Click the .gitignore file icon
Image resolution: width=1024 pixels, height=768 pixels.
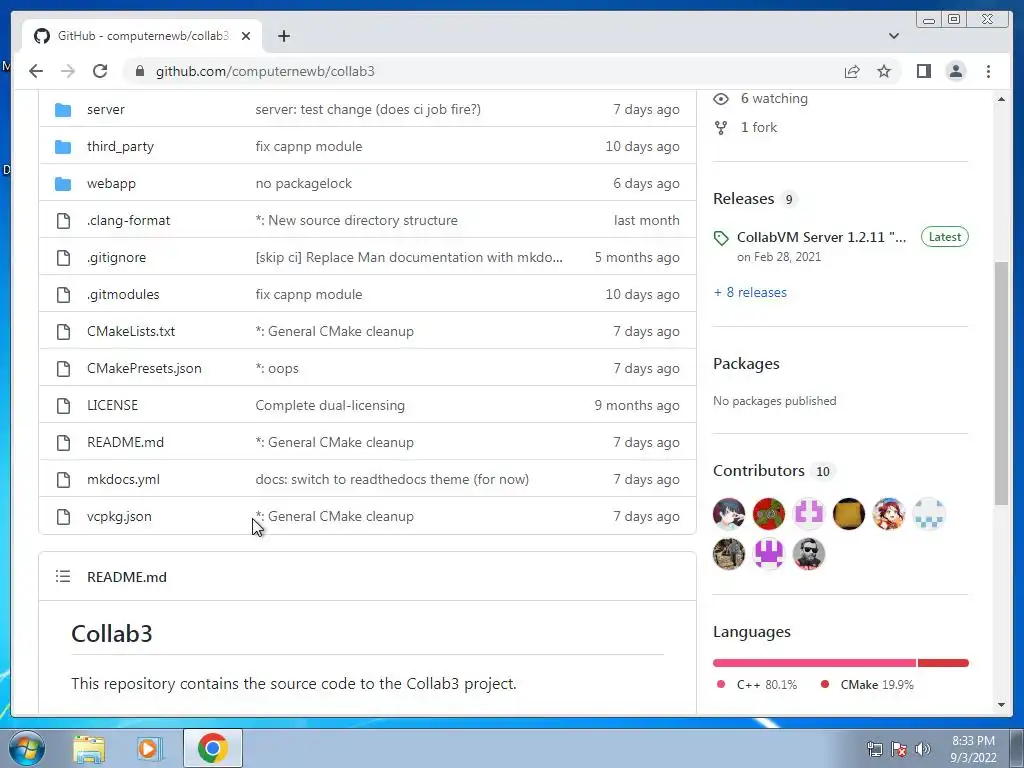coord(63,258)
